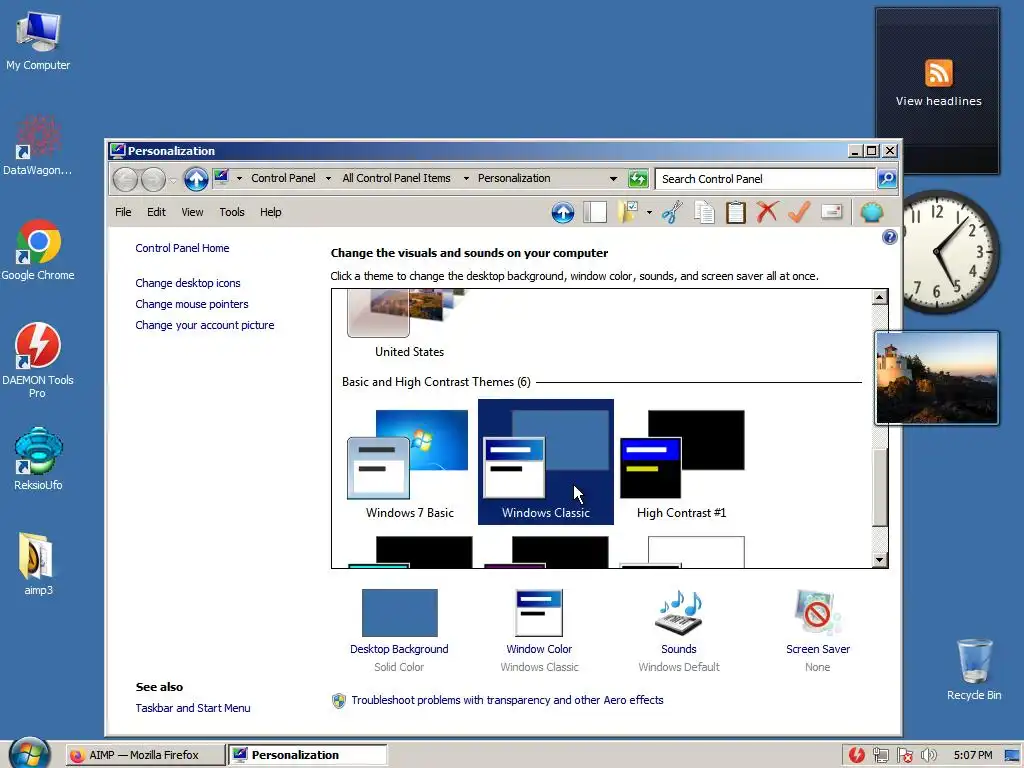This screenshot has width=1024, height=768.
Task: Click the green Refresh button
Action: [x=638, y=178]
